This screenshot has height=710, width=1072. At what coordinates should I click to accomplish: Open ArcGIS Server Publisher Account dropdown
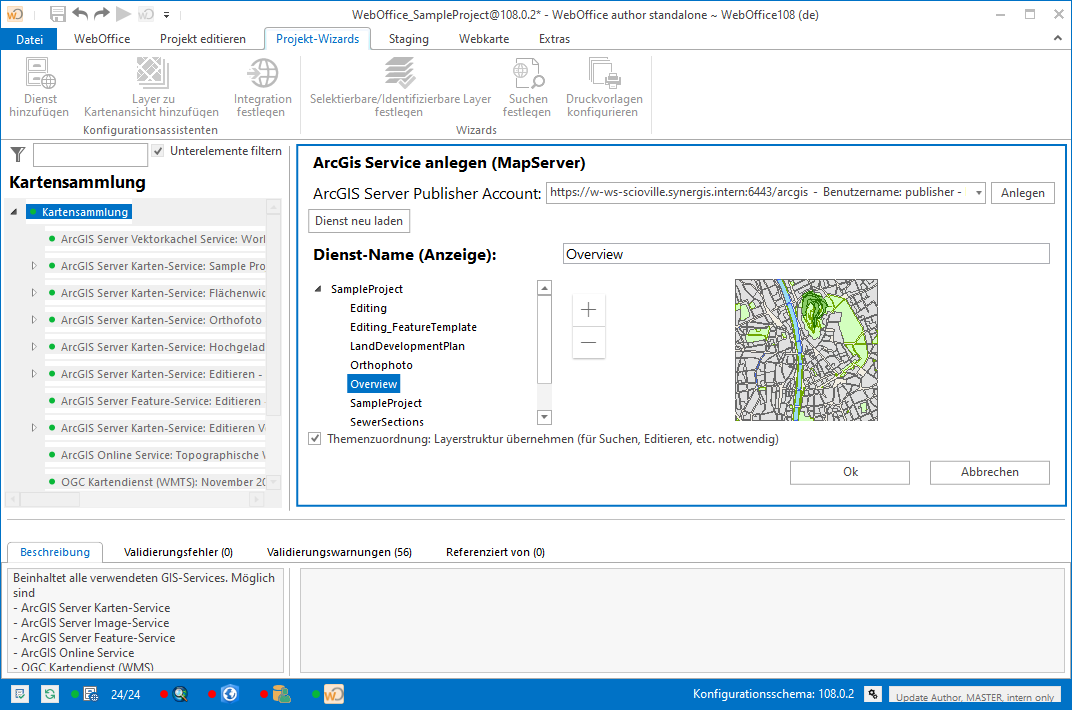click(x=978, y=192)
